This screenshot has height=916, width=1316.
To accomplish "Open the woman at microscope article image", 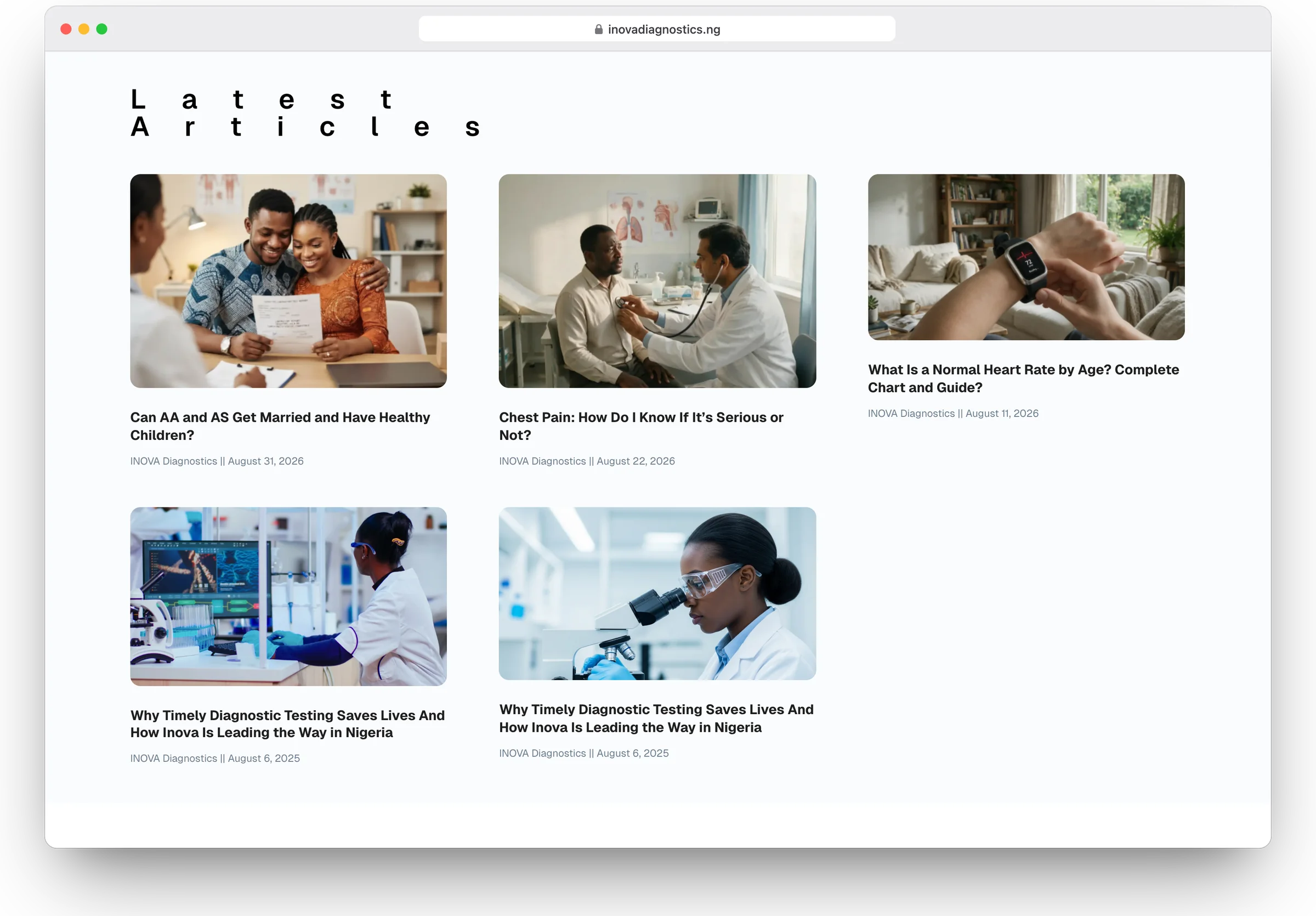I will 657,593.
